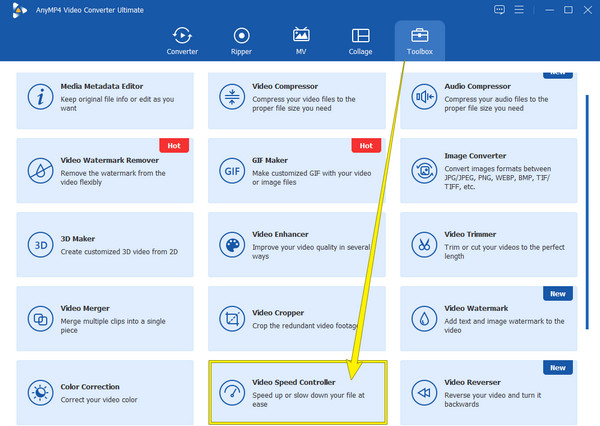Launch Video Watermark Remover title
This screenshot has width=600, height=426.
(x=109, y=160)
